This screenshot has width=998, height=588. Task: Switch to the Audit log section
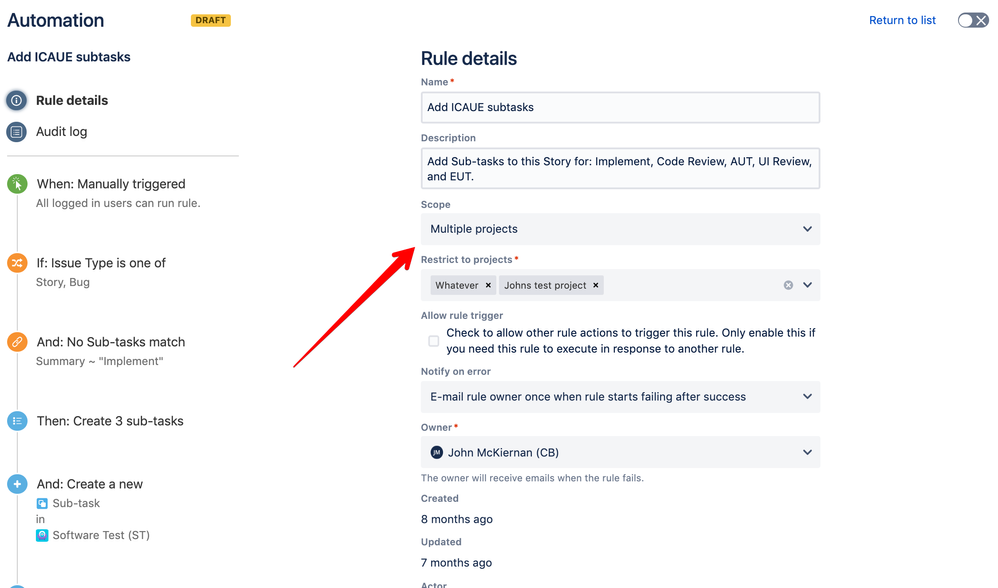point(60,130)
